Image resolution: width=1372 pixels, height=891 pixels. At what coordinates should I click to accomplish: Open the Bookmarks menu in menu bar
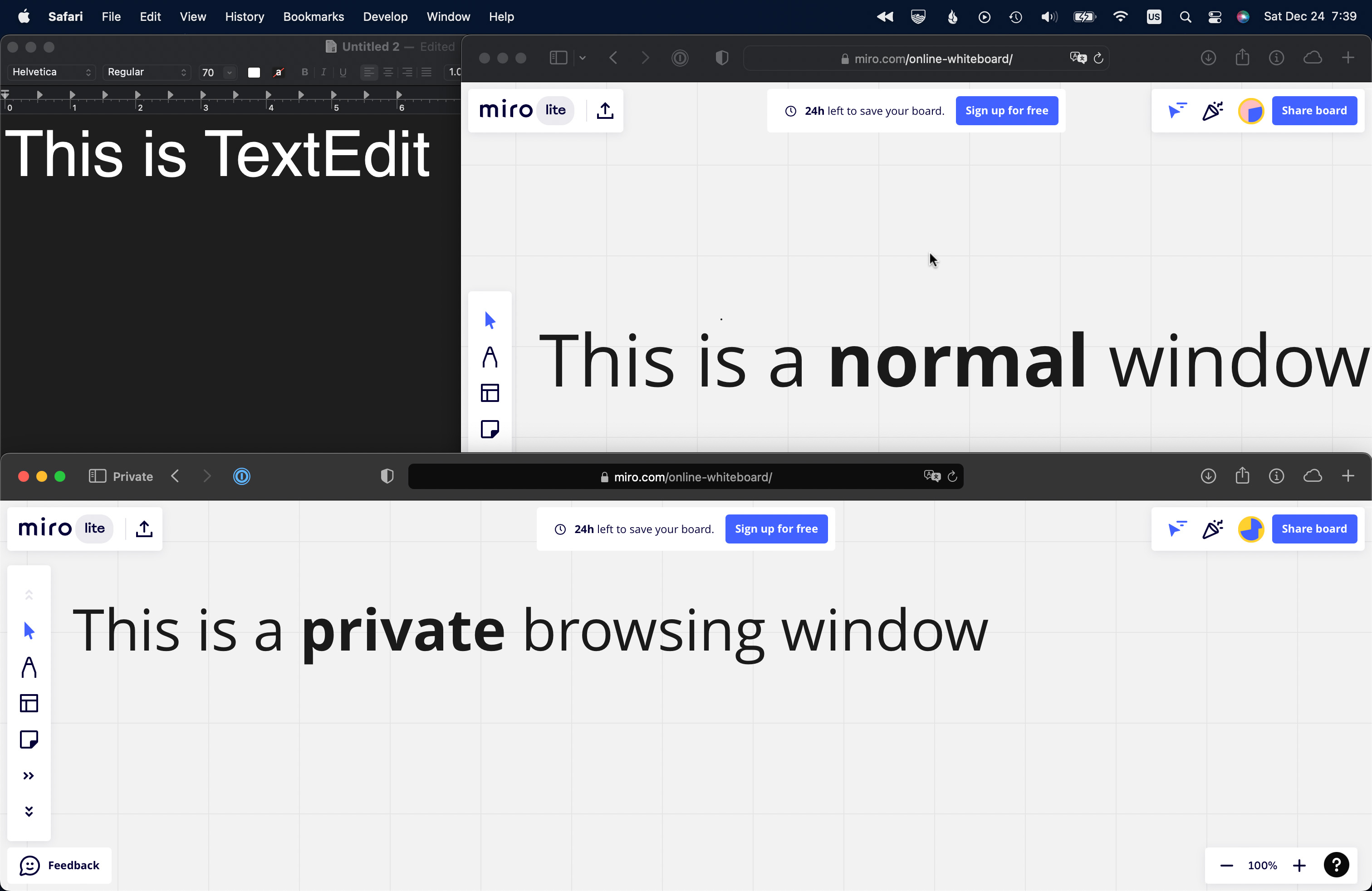(x=313, y=17)
